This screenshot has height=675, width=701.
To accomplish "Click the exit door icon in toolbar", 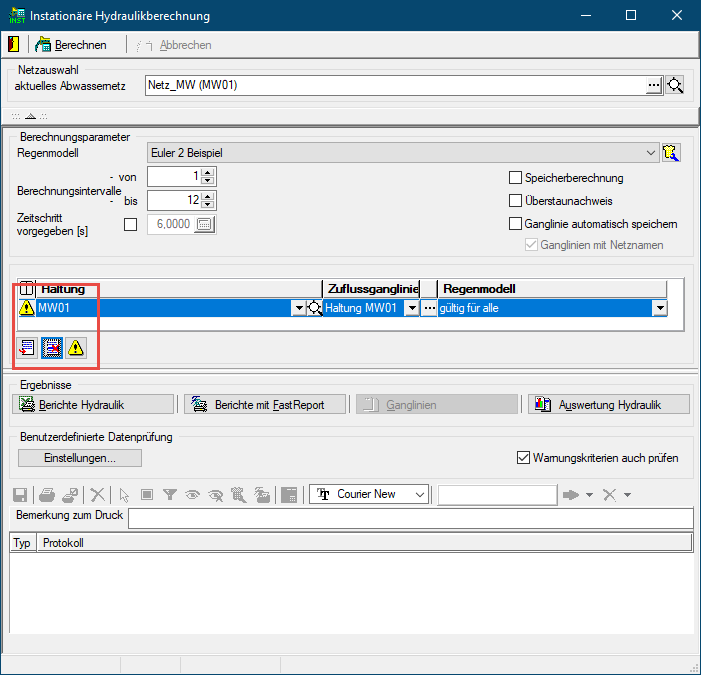I will click(13, 45).
